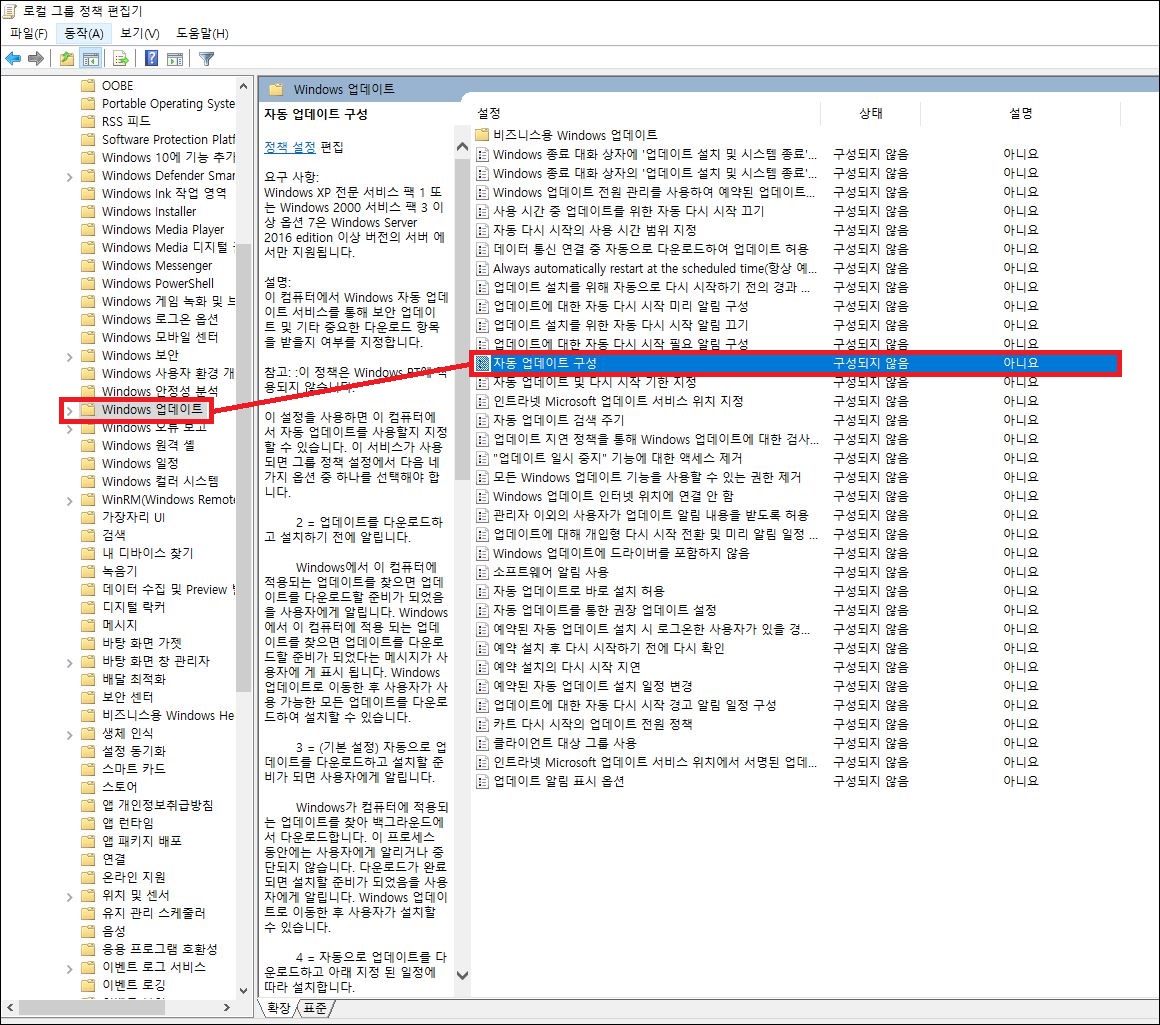Image resolution: width=1160 pixels, height=1025 pixels.
Task: Click the Forward arrow toolbar icon
Action: pos(36,58)
